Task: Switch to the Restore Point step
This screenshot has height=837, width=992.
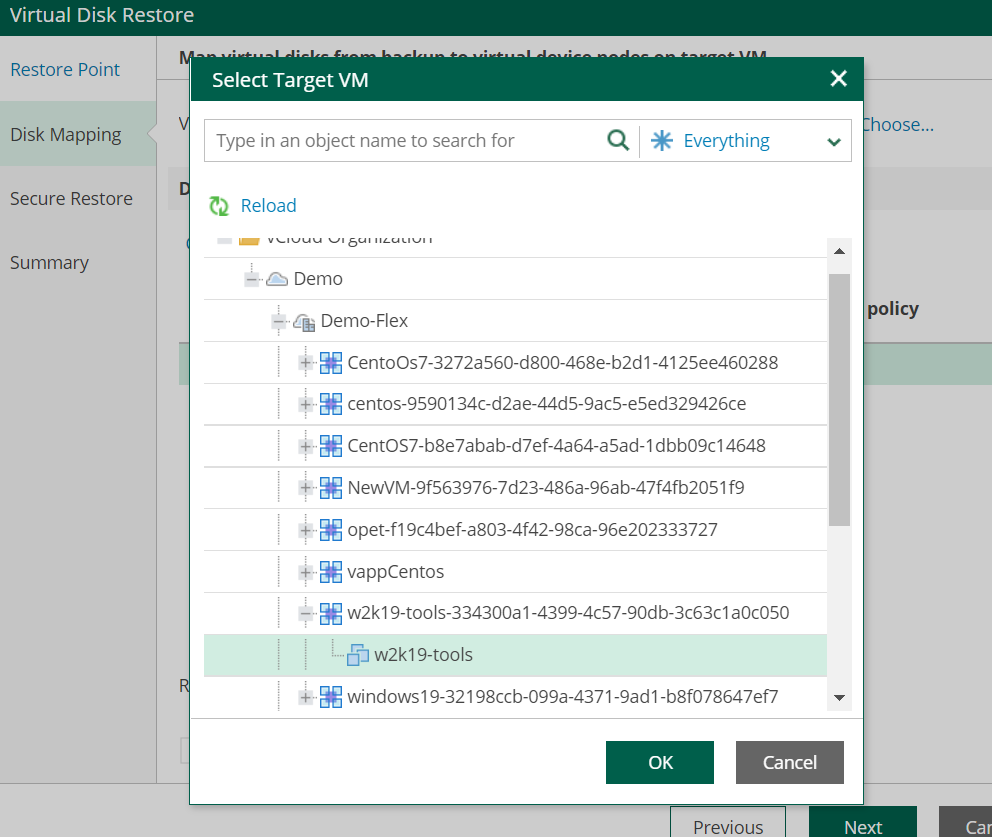Action: click(x=65, y=70)
